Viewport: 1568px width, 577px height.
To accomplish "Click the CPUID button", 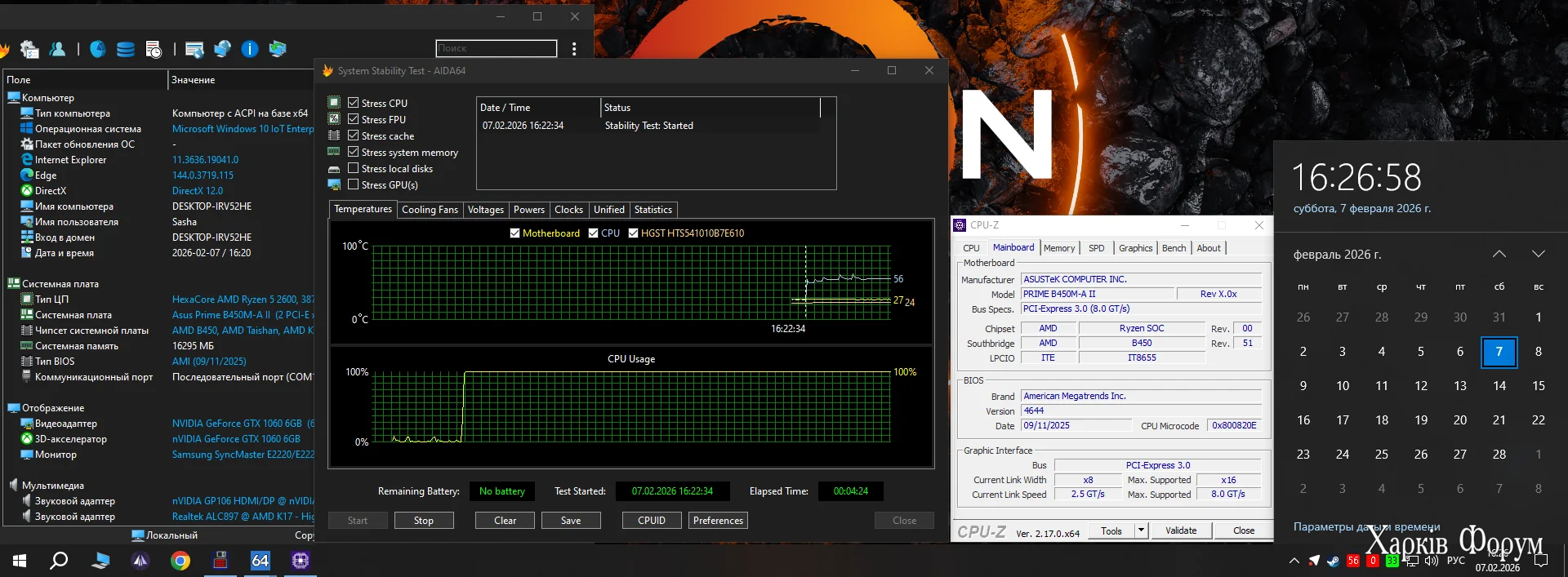I will tap(651, 521).
